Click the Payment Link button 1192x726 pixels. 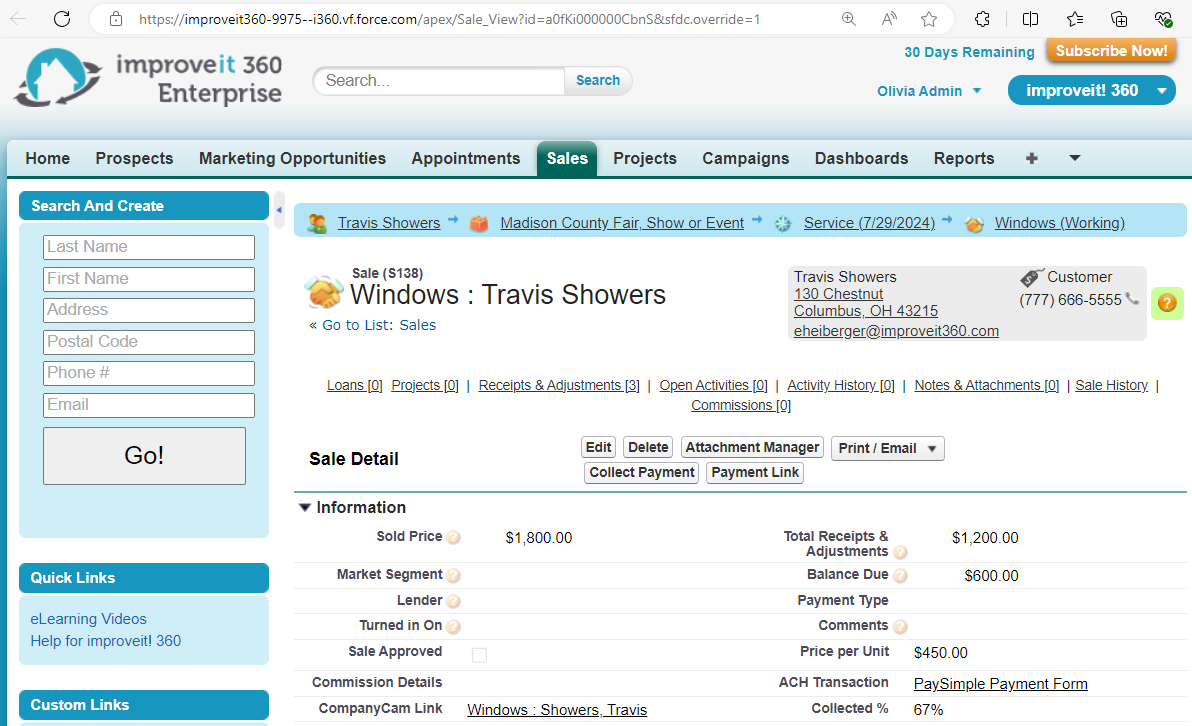[x=755, y=472]
